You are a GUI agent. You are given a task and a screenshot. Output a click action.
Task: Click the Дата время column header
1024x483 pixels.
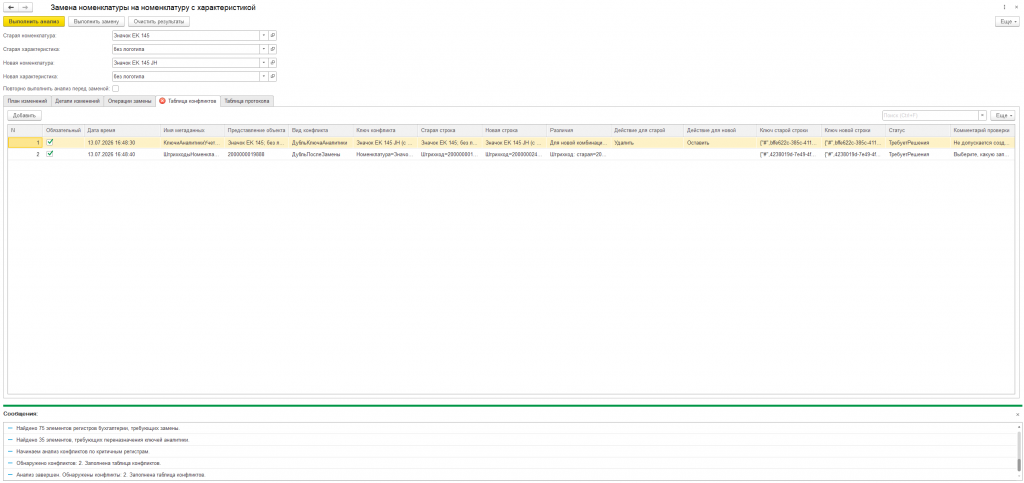pyautogui.click(x=122, y=130)
